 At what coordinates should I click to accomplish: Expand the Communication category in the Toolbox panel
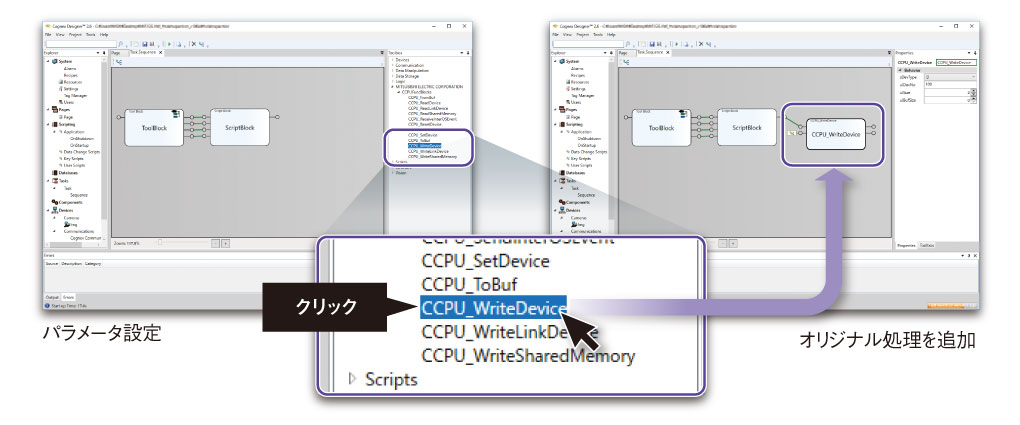[392, 65]
